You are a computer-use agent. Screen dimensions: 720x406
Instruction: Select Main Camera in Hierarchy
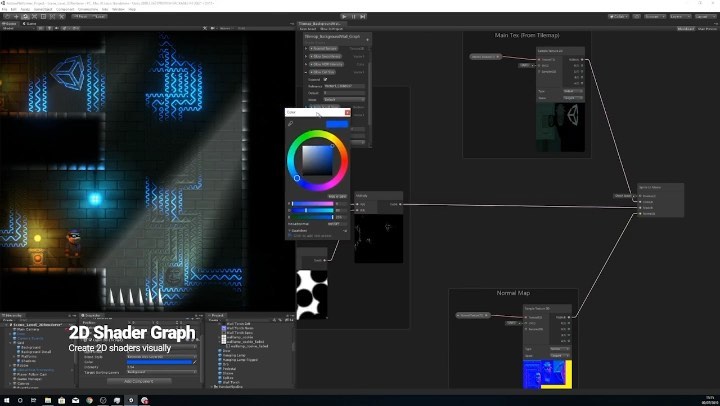(28, 329)
